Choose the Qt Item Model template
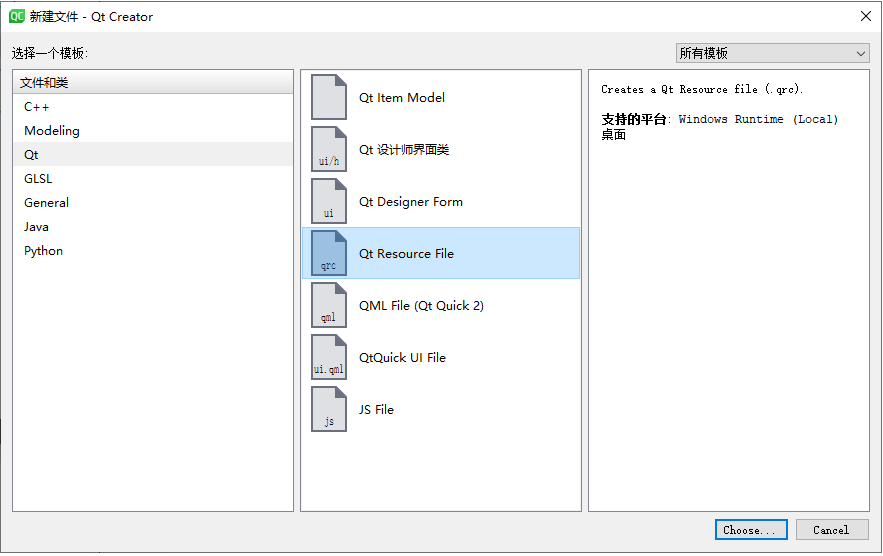The width and height of the screenshot is (883, 556). pyautogui.click(x=441, y=97)
